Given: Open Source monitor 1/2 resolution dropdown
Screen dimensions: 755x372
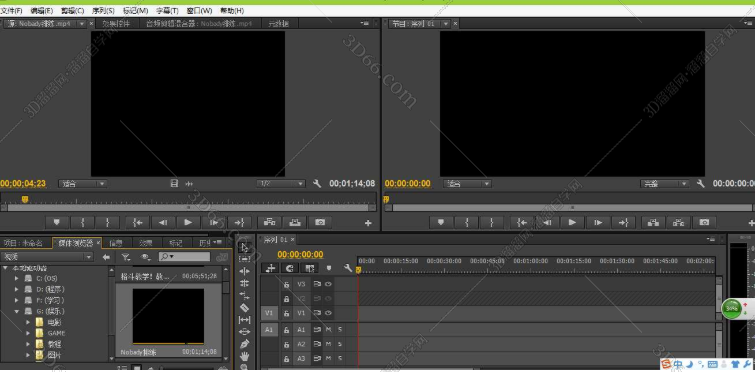Looking at the screenshot, I should point(281,183).
